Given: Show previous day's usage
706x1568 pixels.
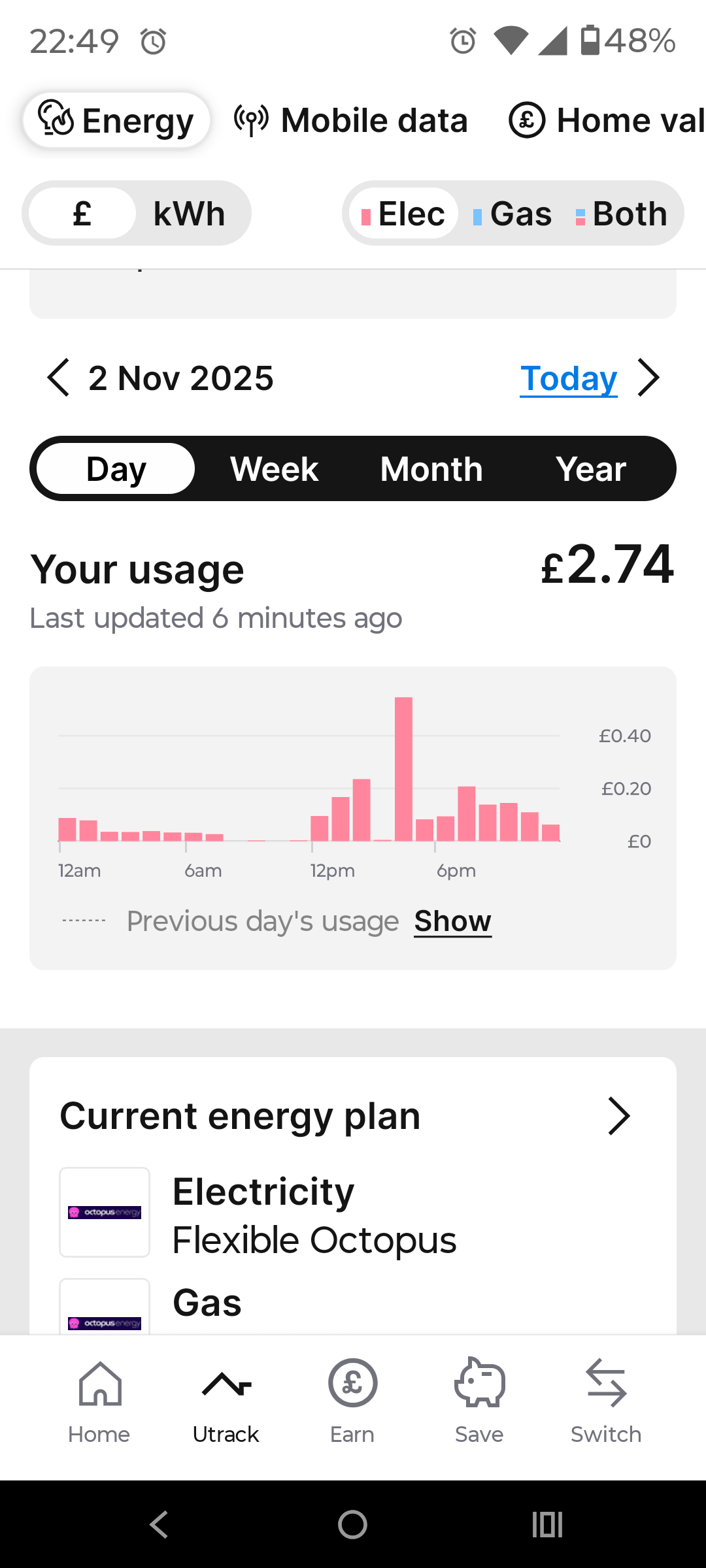Looking at the screenshot, I should pyautogui.click(x=452, y=921).
